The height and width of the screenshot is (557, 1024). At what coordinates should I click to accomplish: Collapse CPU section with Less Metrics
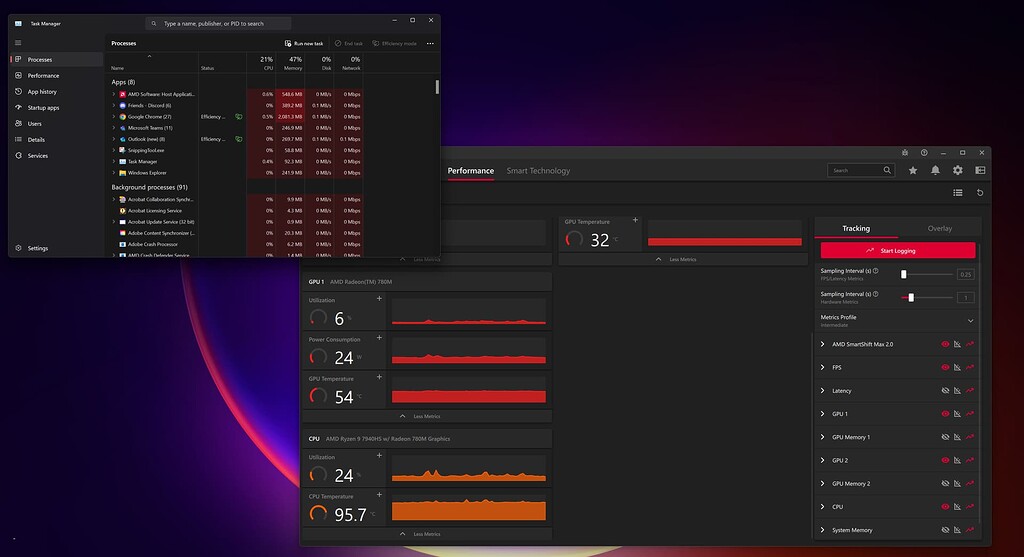click(420, 533)
